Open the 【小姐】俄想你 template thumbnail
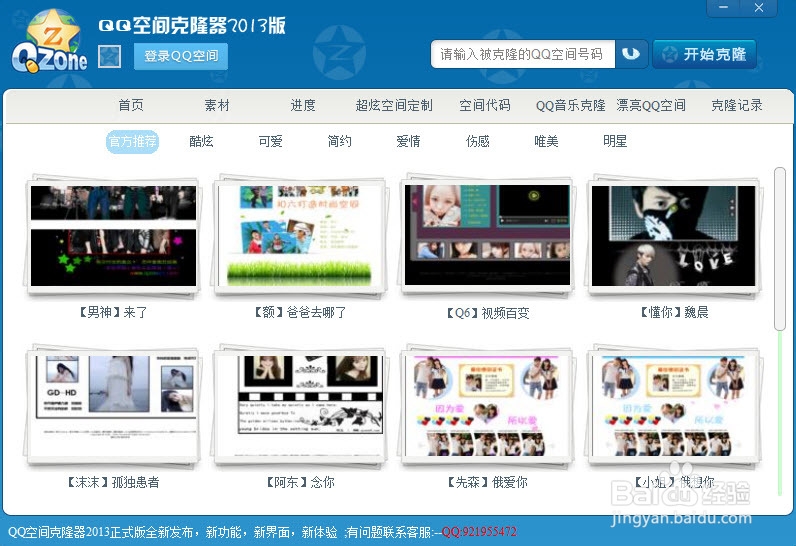796x546 pixels. tap(674, 406)
